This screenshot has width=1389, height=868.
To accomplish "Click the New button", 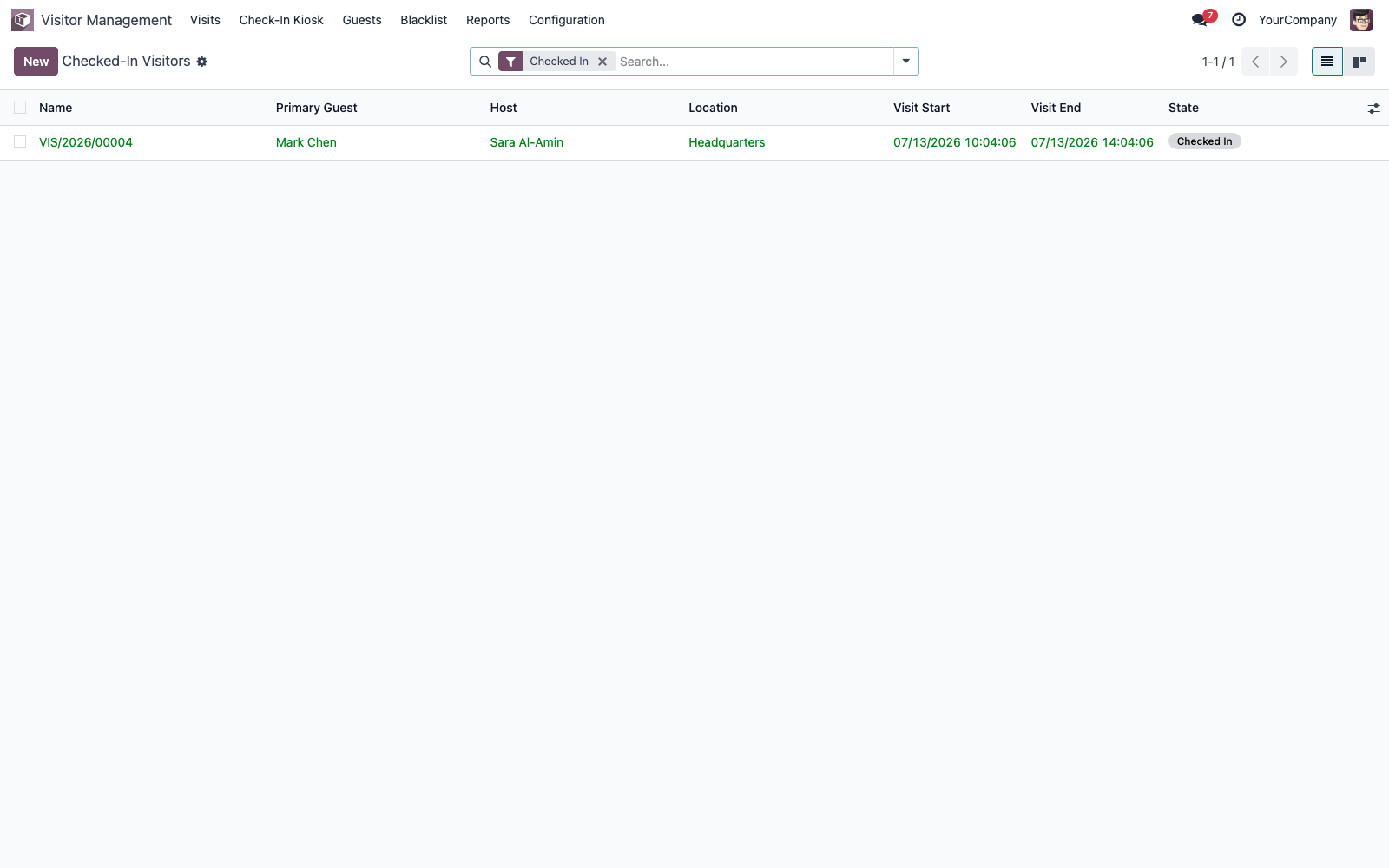I will (36, 62).
